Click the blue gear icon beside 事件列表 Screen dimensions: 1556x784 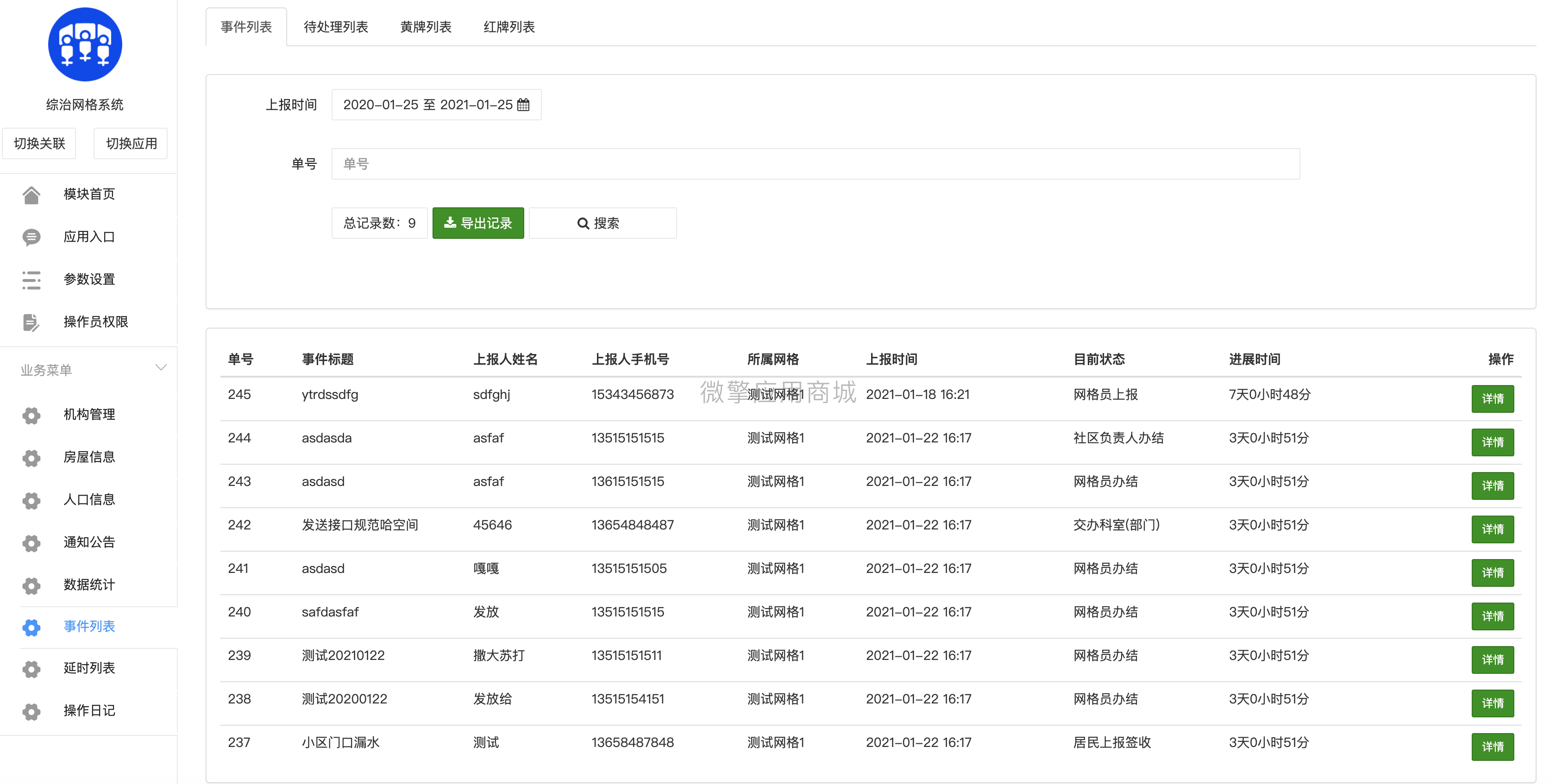31,627
